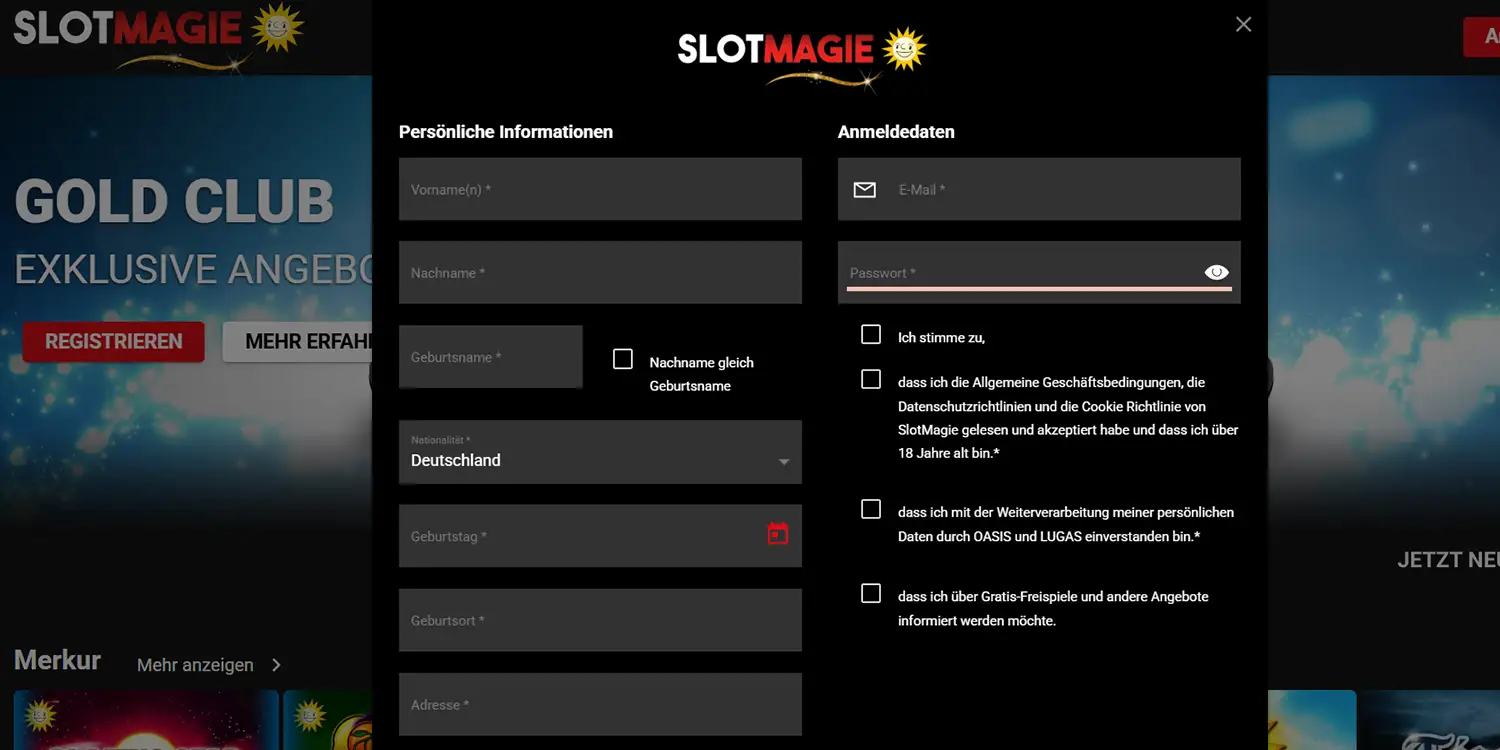This screenshot has width=1500, height=750.
Task: Click the red REGISTRIEREN button
Action: pyautogui.click(x=113, y=342)
